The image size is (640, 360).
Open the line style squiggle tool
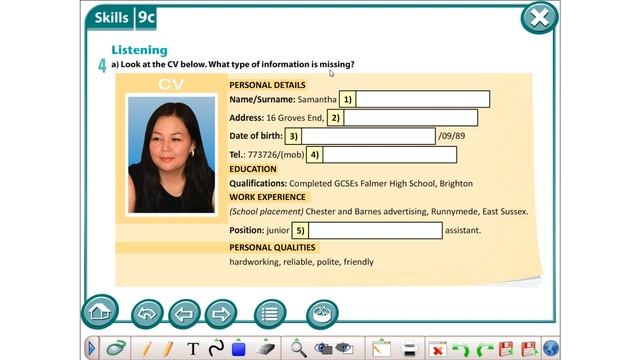click(216, 348)
